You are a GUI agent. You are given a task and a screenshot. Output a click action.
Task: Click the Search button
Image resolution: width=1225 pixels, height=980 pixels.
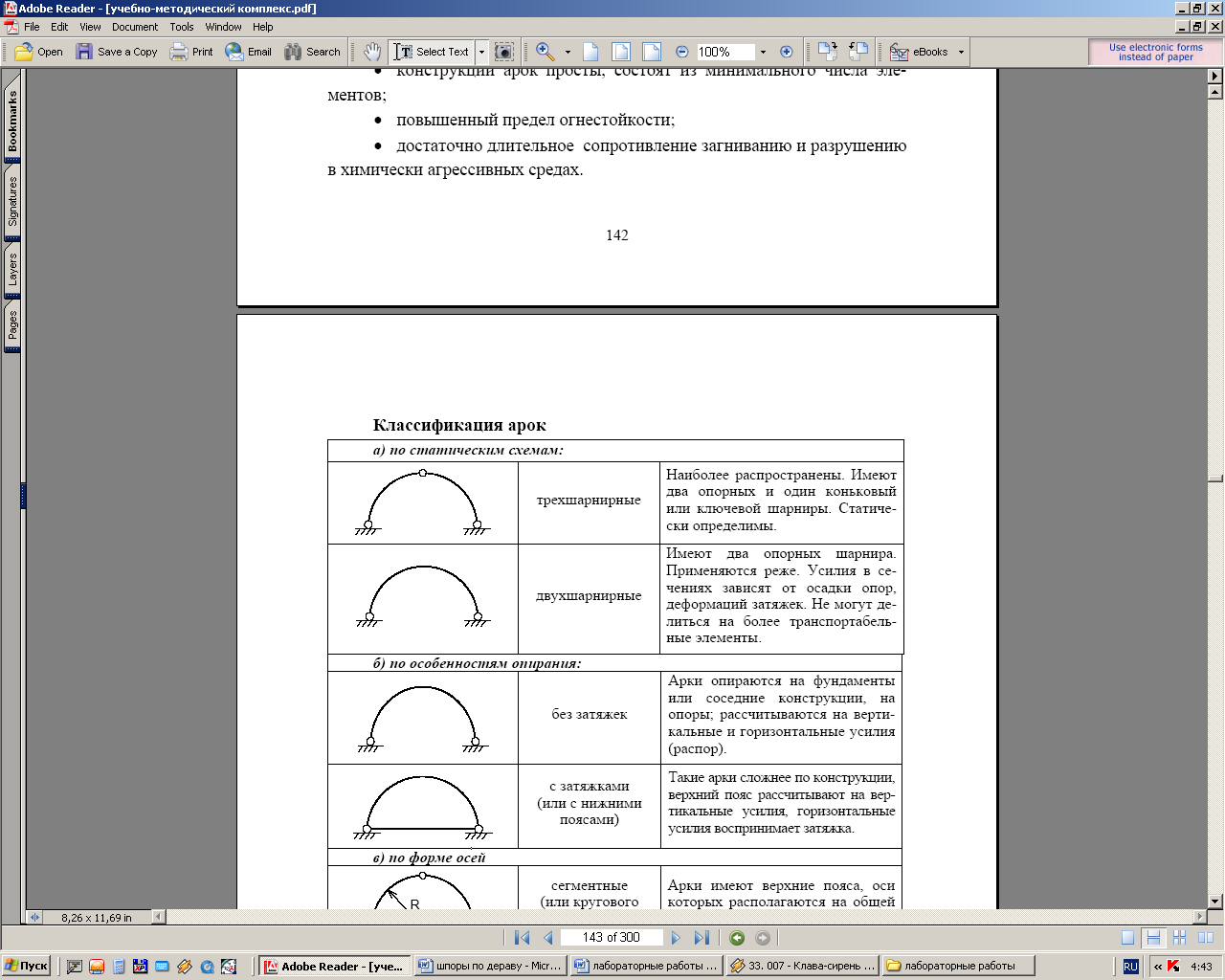(313, 52)
